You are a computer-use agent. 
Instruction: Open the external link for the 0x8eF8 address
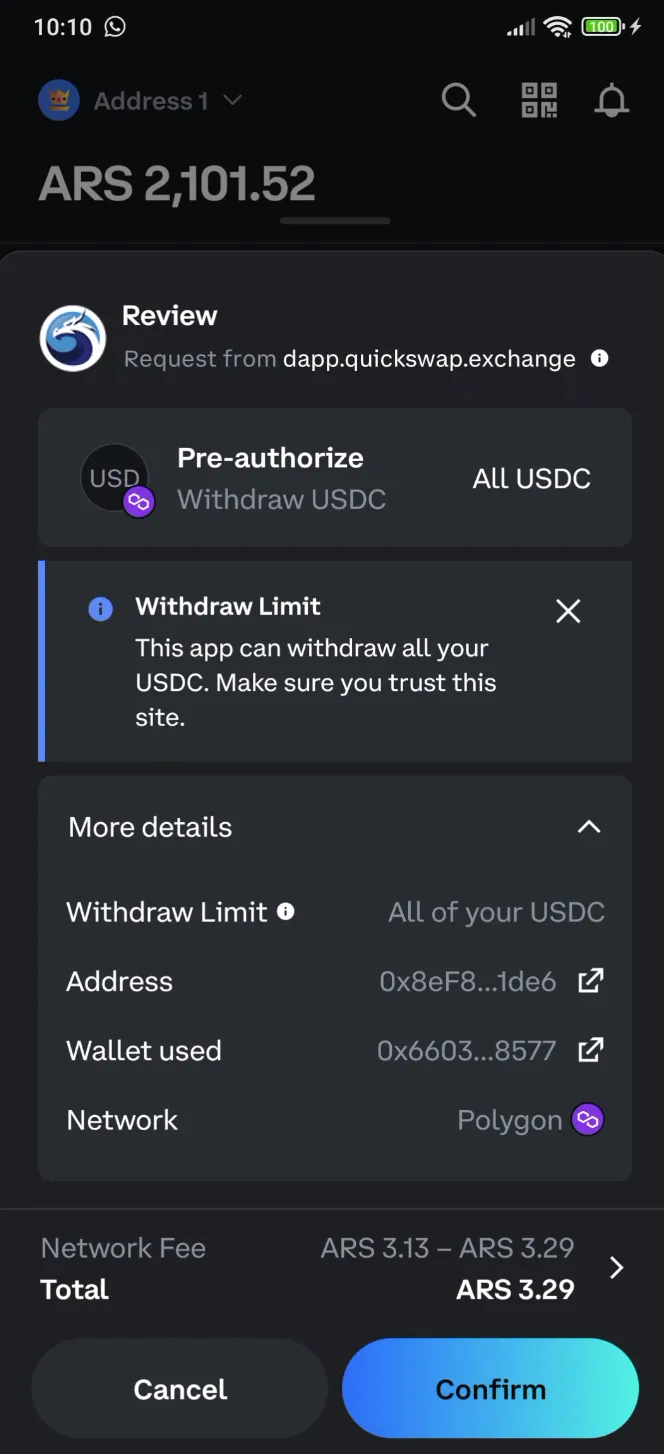pos(591,981)
